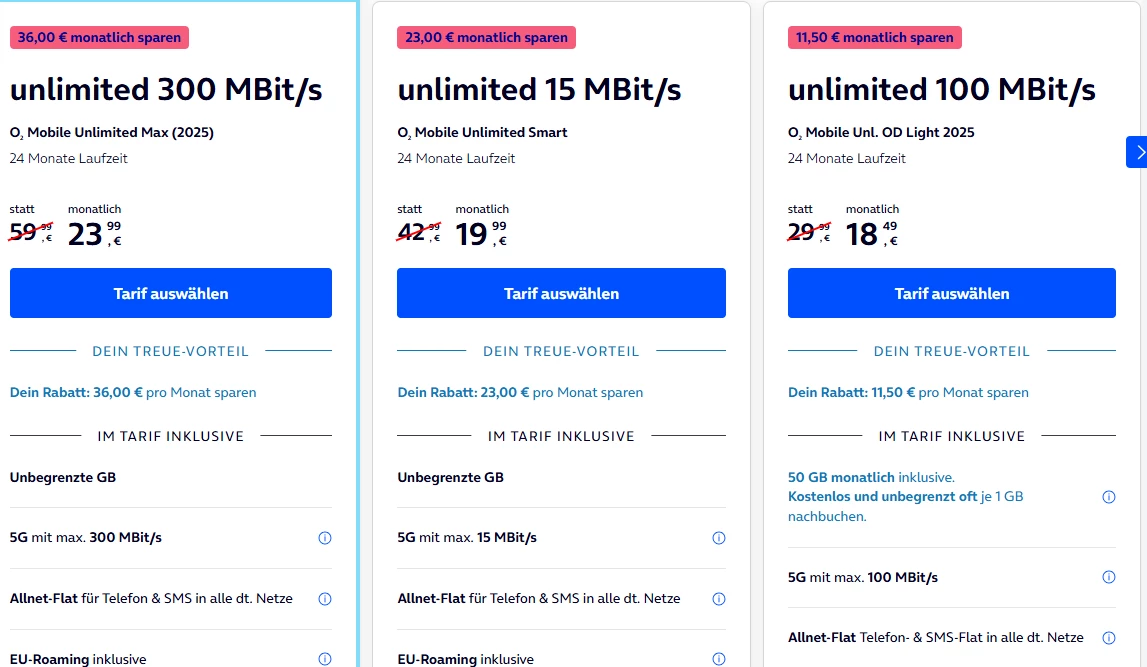Click the 36,00 € monatlich sparen badge
Screen dimensions: 1147x667
pos(99,37)
